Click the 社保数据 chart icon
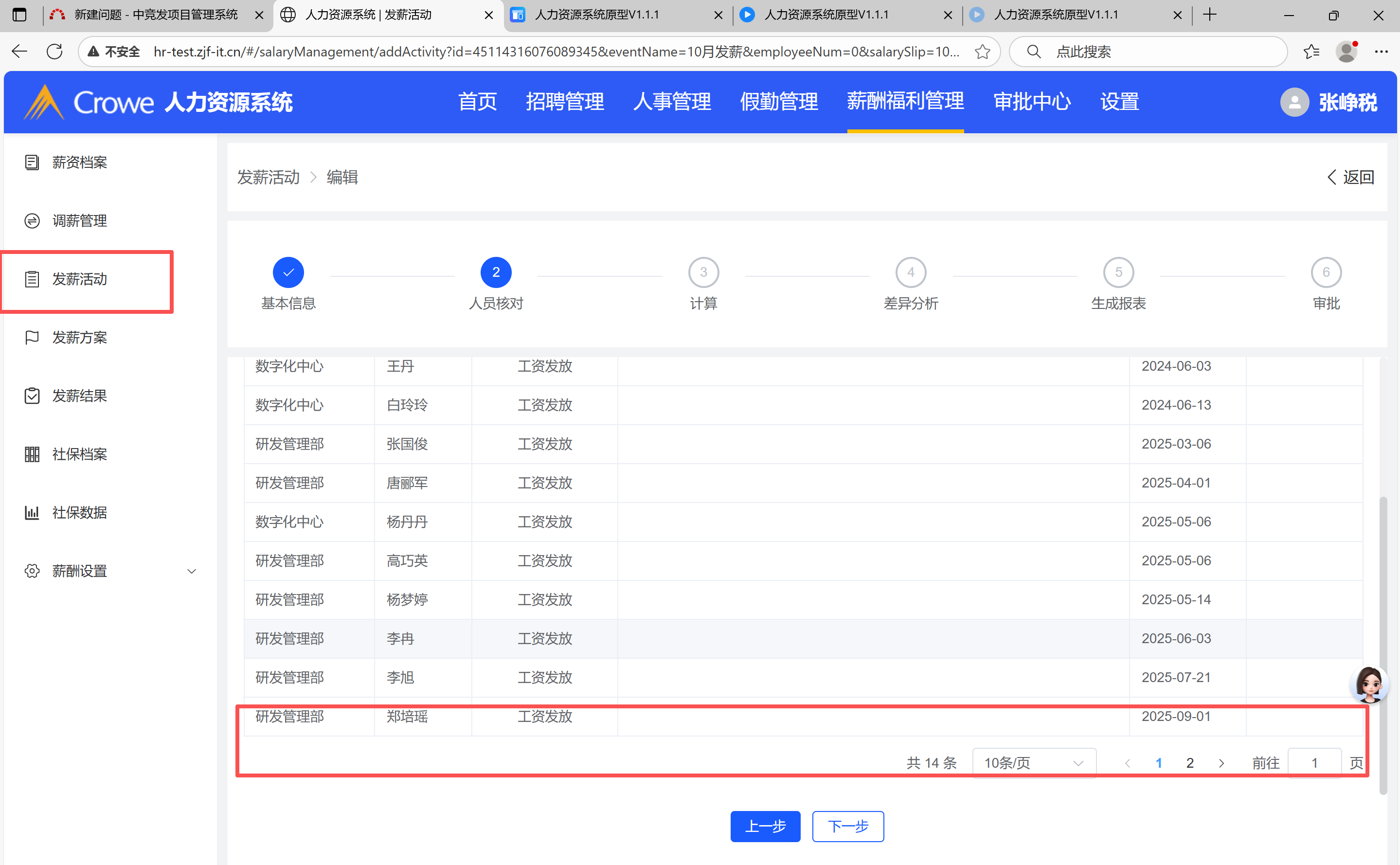The image size is (1400, 865). [32, 513]
